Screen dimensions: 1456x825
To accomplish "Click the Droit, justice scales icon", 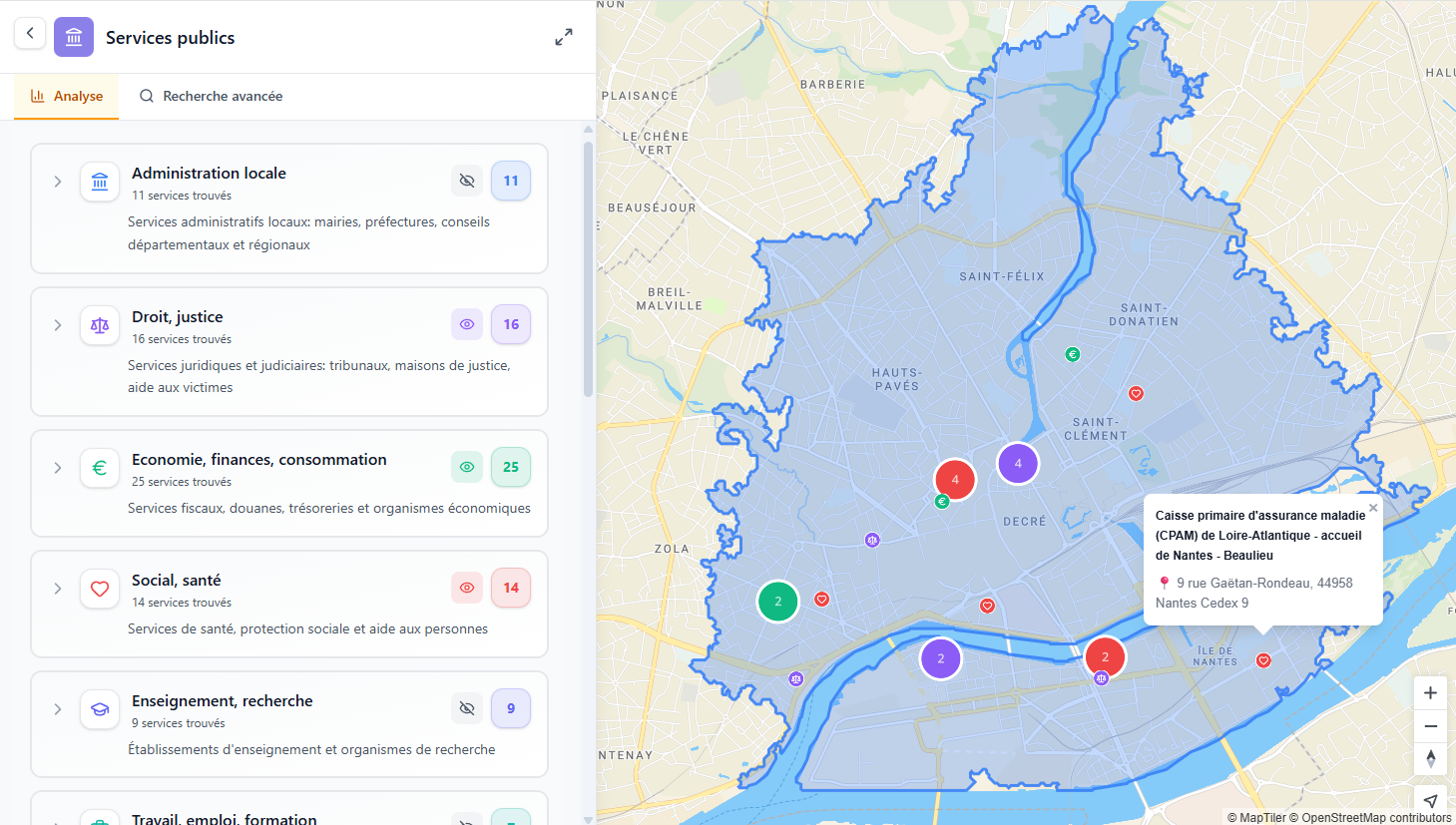I will [99, 324].
